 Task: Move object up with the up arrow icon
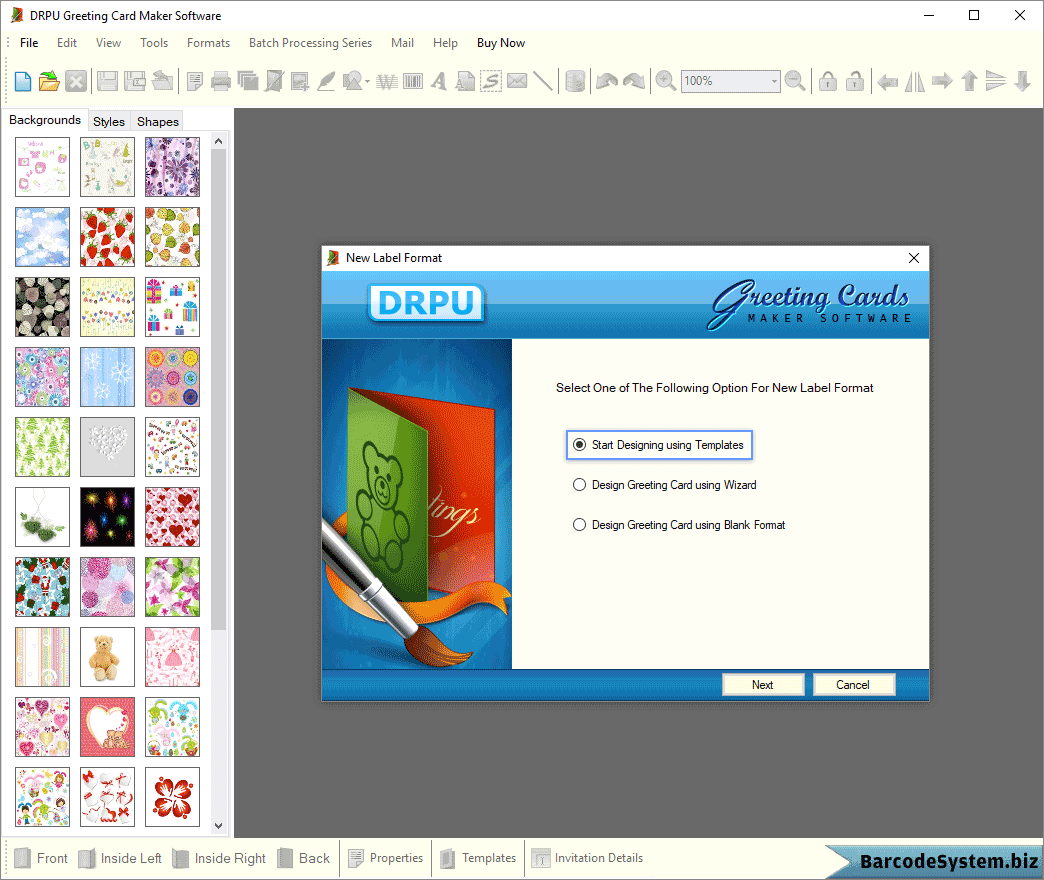point(969,81)
